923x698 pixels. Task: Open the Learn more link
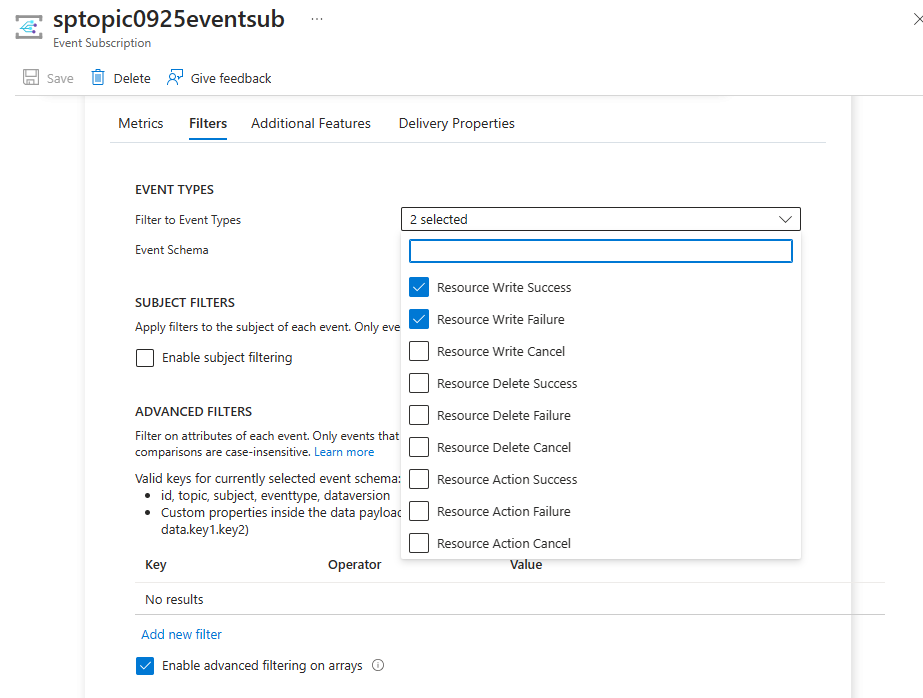344,452
